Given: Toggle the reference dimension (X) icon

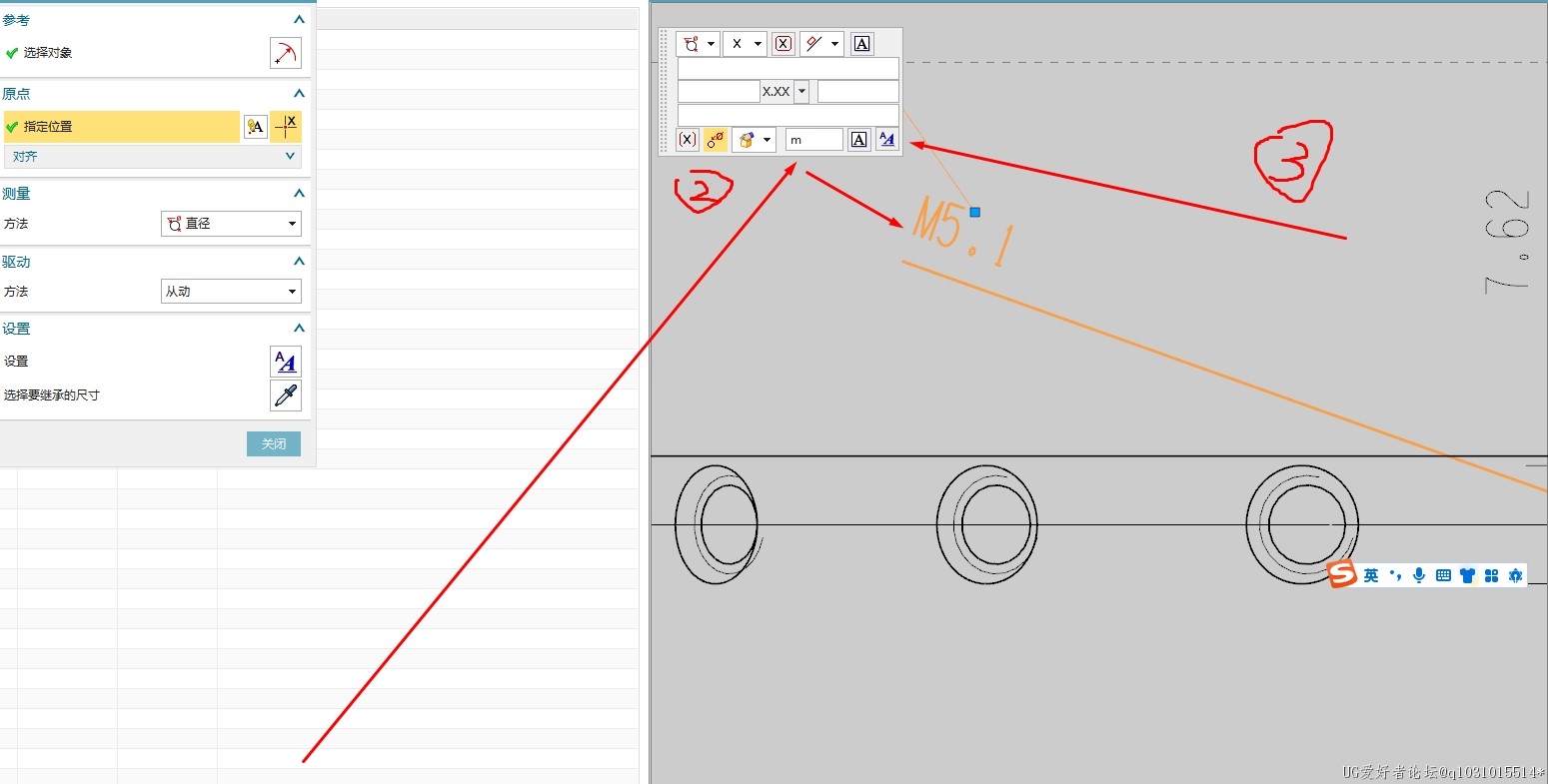Looking at the screenshot, I should (x=687, y=140).
